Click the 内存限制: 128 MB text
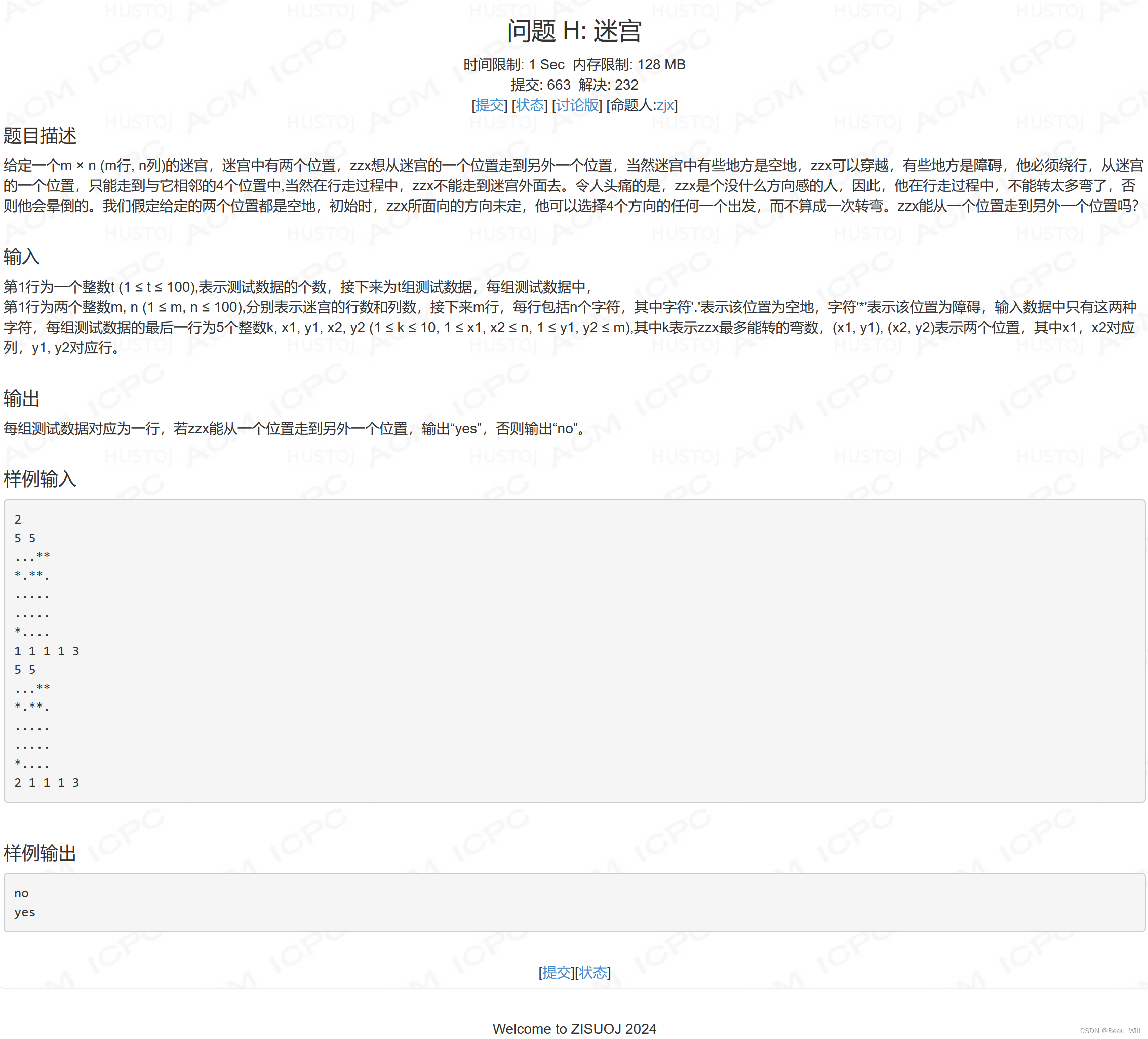Viewport: 1148px width, 1039px height. point(629,65)
